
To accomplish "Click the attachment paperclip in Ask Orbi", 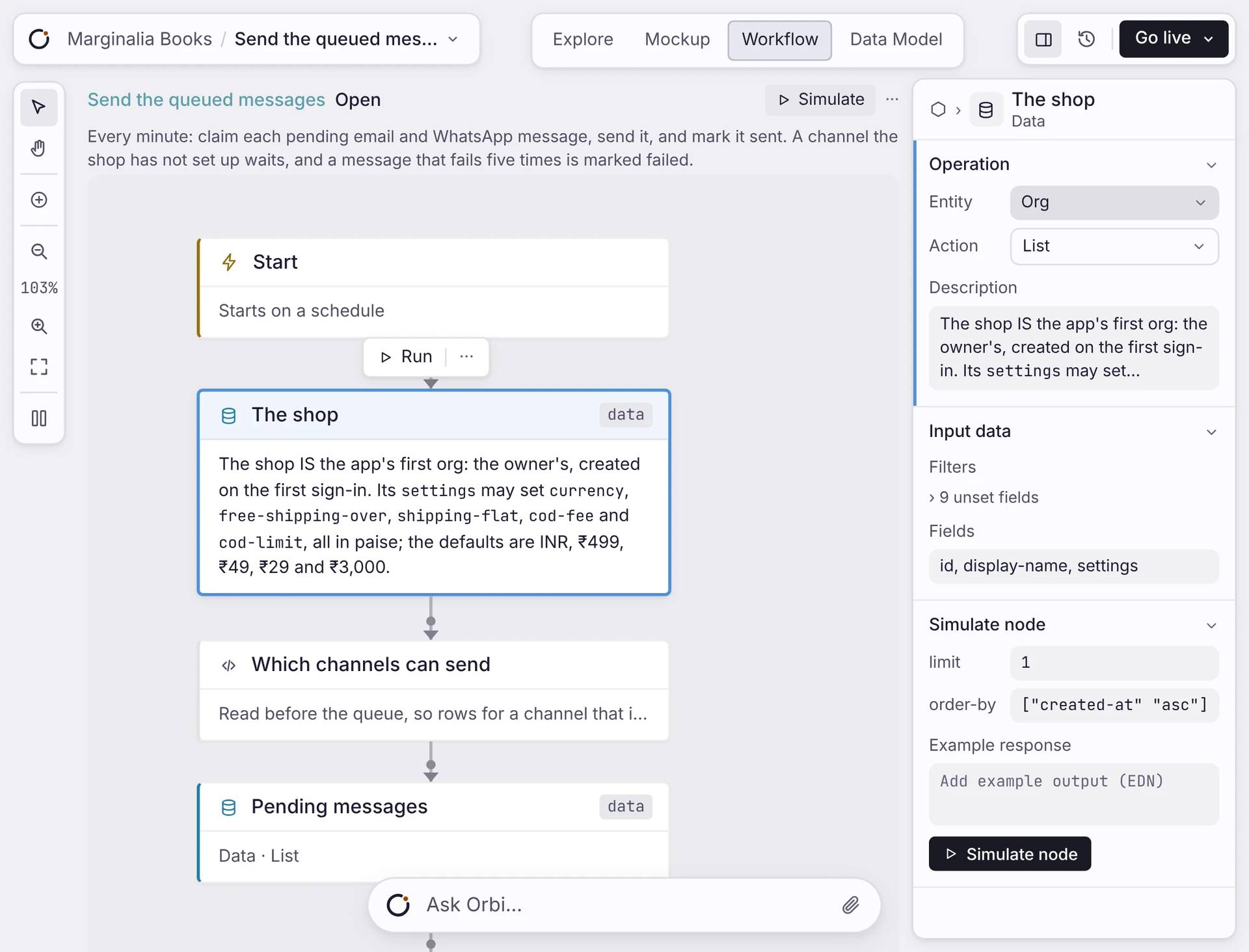I will pyautogui.click(x=850, y=905).
